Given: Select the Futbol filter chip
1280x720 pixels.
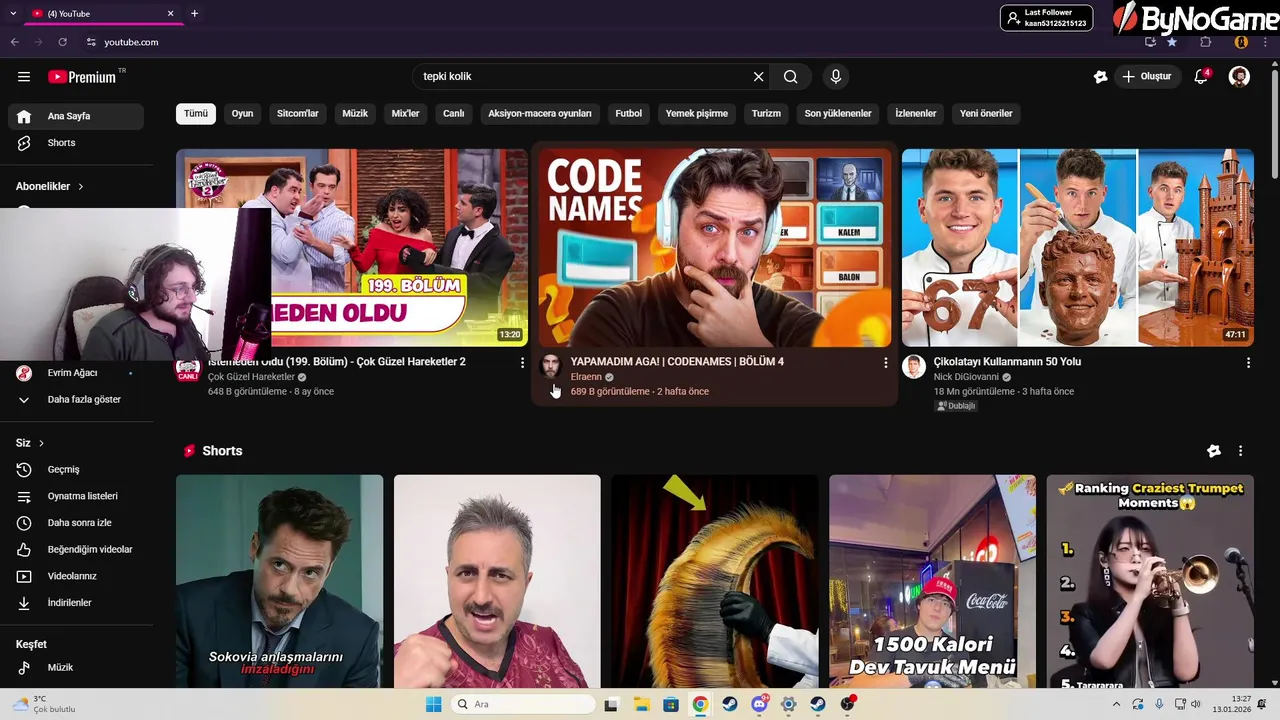Looking at the screenshot, I should [629, 113].
